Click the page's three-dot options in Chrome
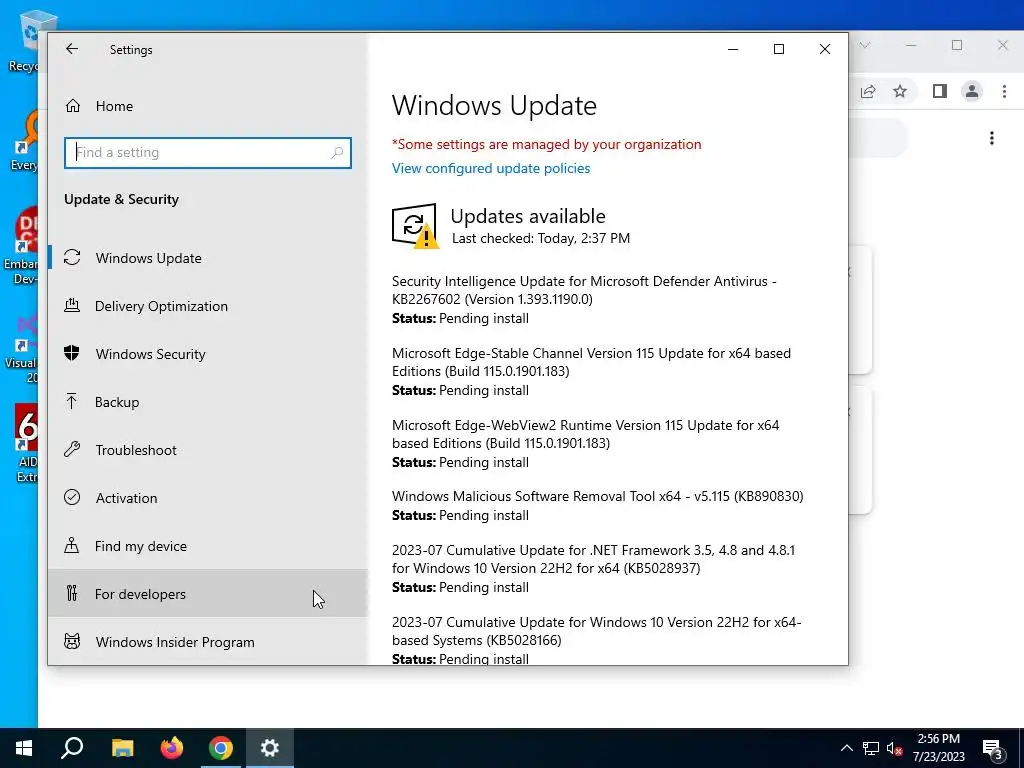The height and width of the screenshot is (768, 1024). [991, 138]
